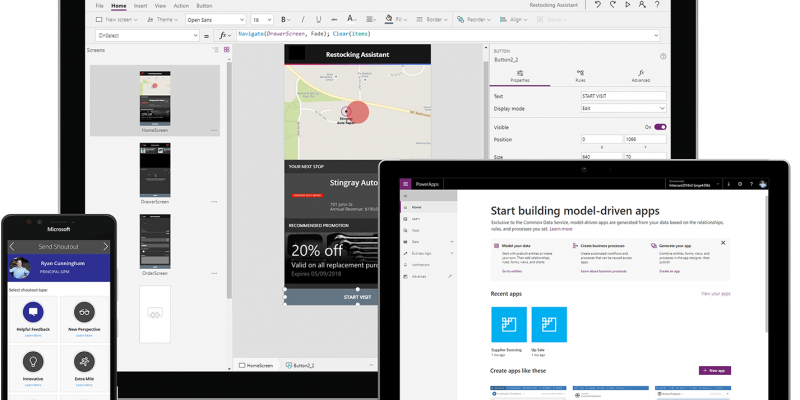Click the Learn more link under the heading

click(x=561, y=229)
